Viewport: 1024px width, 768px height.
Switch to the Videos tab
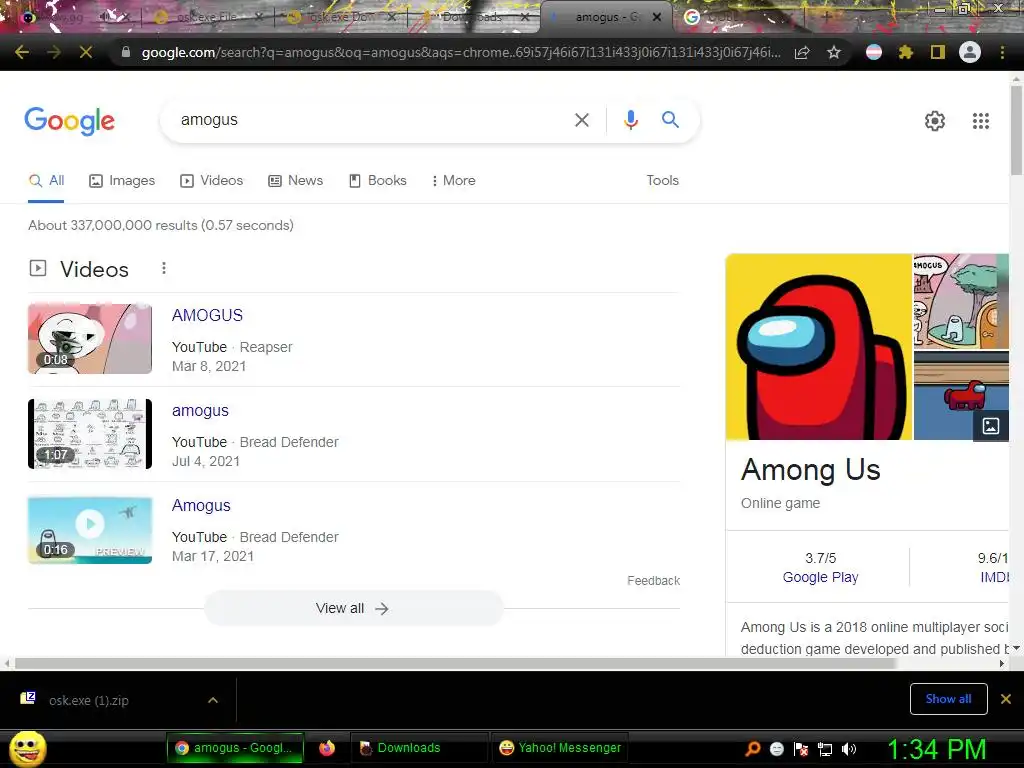point(212,181)
